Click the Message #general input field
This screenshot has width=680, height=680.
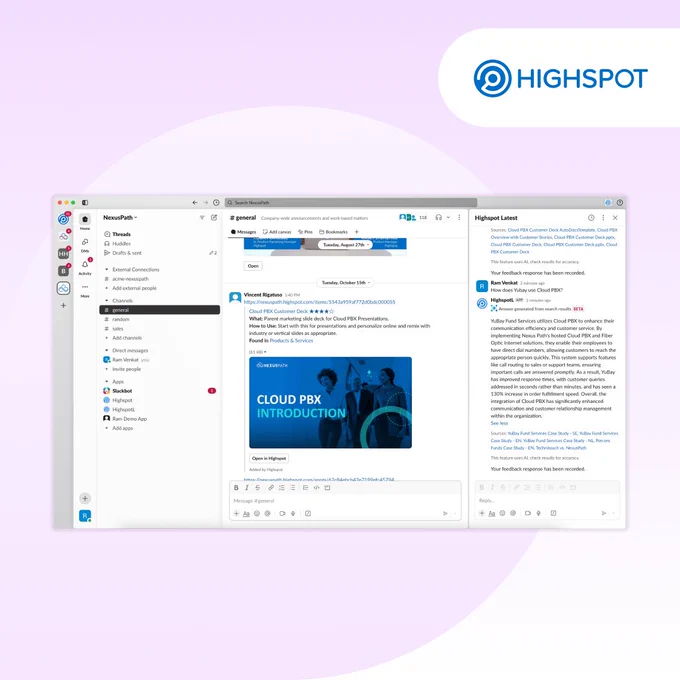tap(345, 501)
